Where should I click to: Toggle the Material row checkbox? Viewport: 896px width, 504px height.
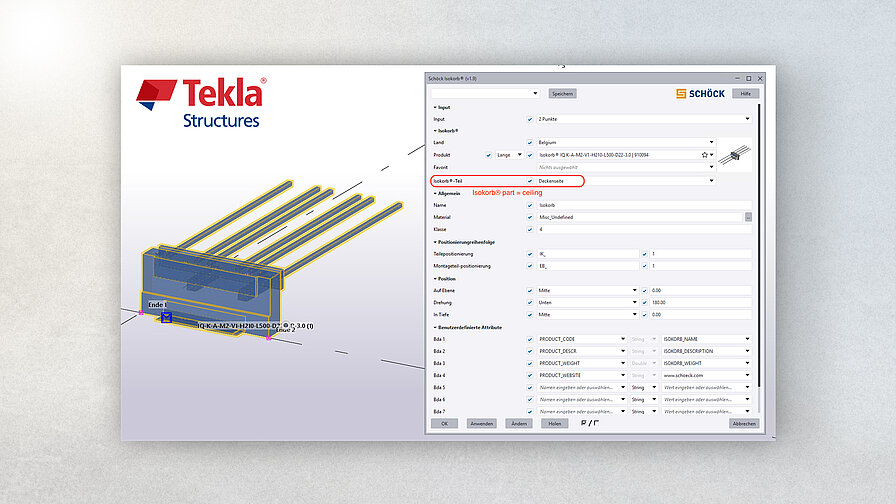(x=530, y=217)
